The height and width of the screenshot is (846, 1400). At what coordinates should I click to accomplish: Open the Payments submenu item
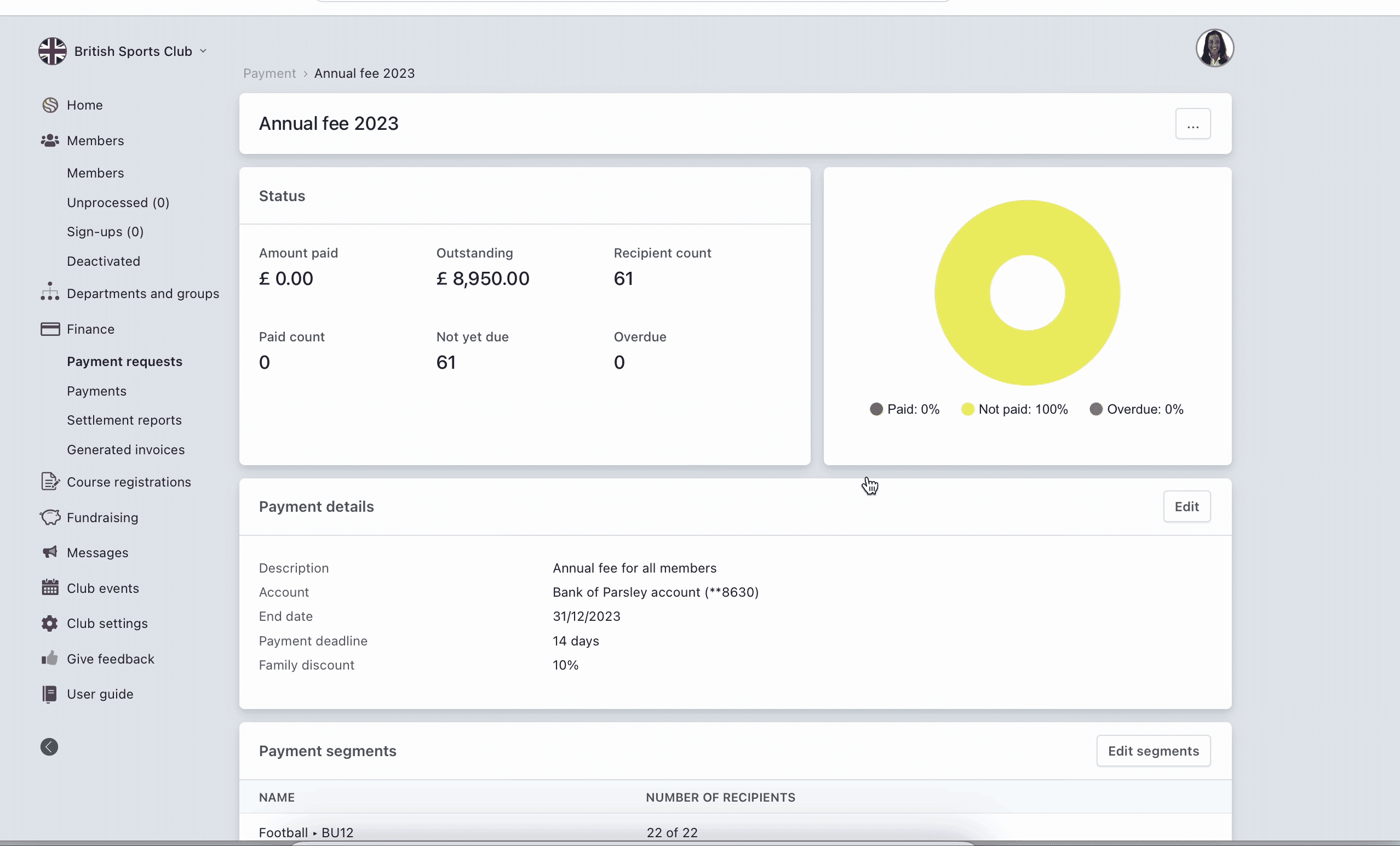coord(96,391)
